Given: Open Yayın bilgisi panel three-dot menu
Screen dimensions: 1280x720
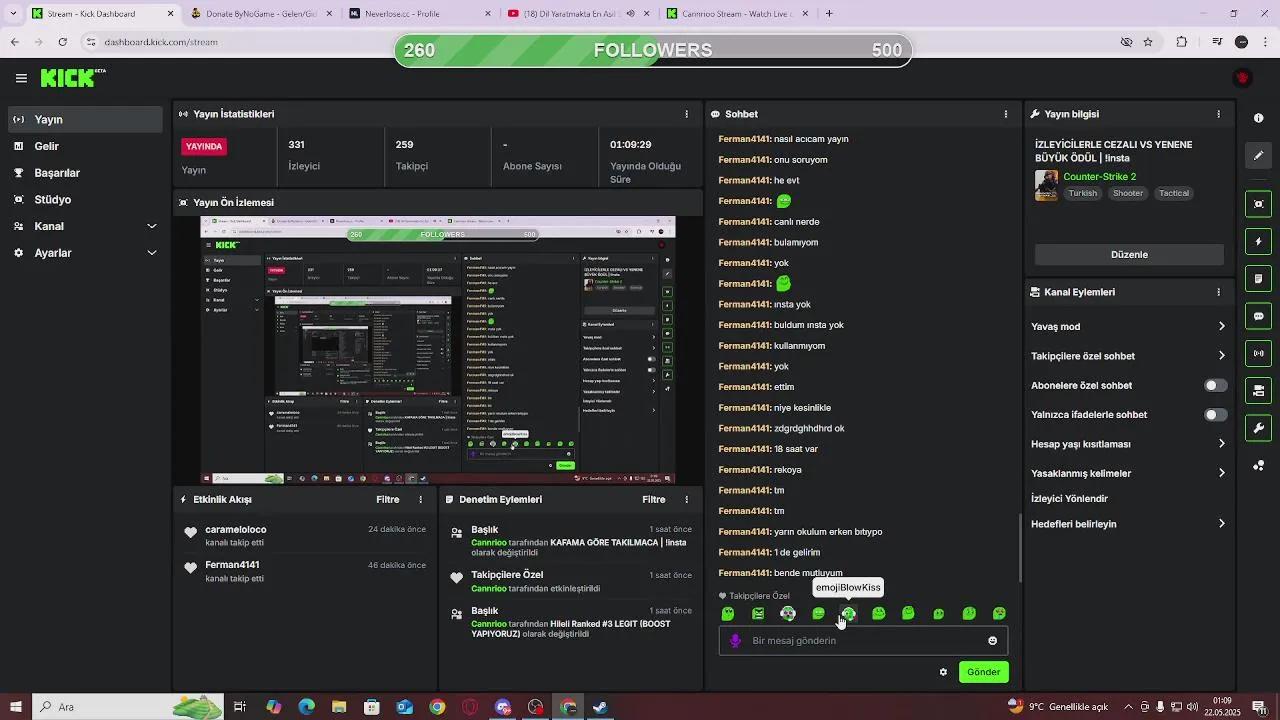Looking at the screenshot, I should tap(1218, 114).
